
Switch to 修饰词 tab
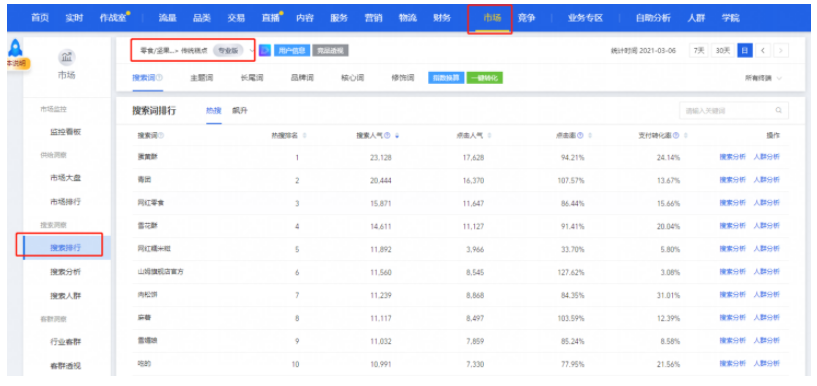[402, 78]
